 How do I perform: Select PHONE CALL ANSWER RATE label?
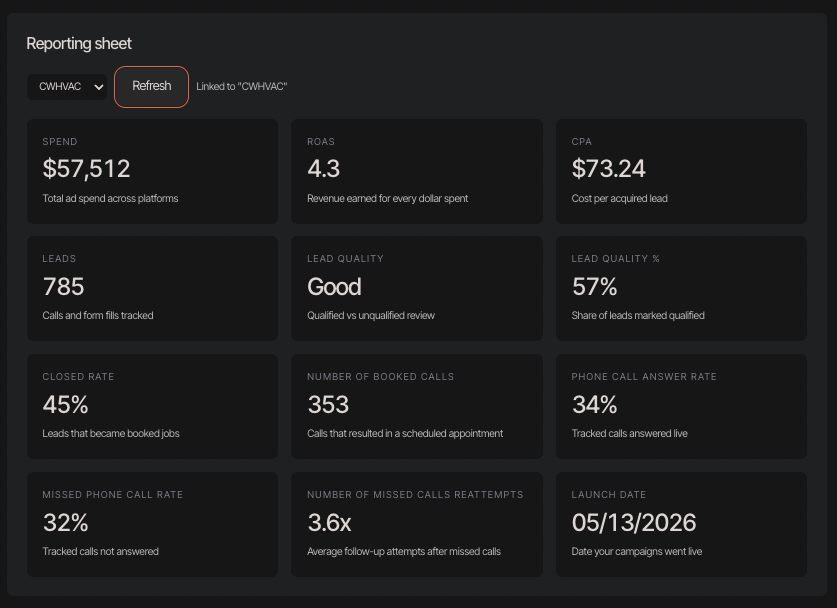point(644,376)
